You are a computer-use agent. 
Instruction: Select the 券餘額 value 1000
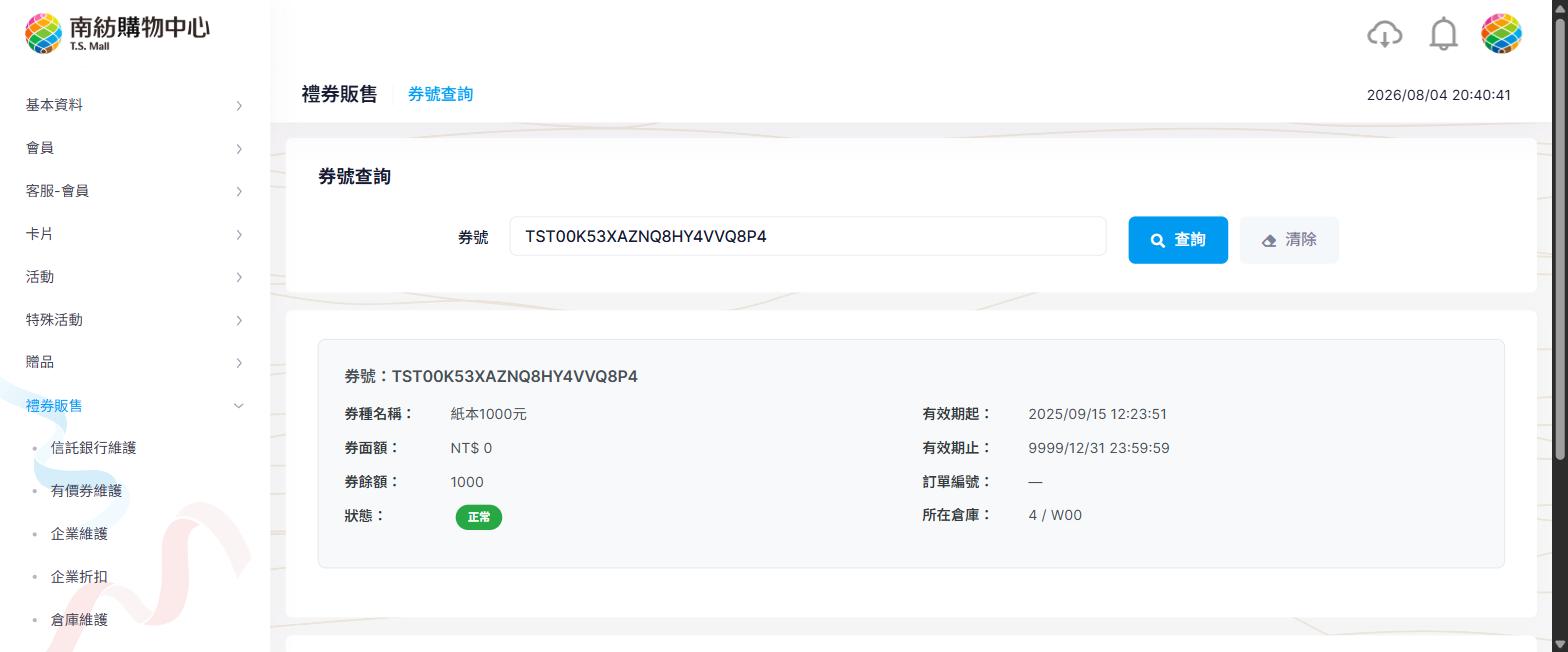467,482
